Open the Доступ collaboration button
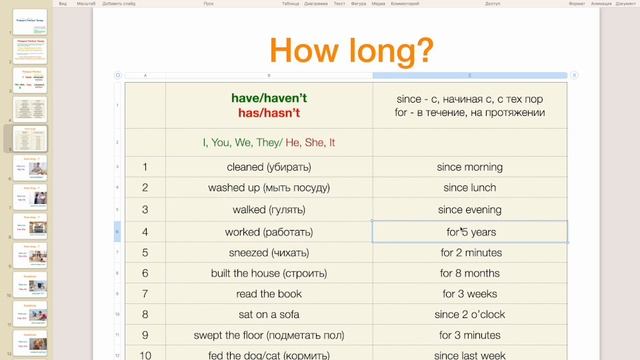 (492, 3)
